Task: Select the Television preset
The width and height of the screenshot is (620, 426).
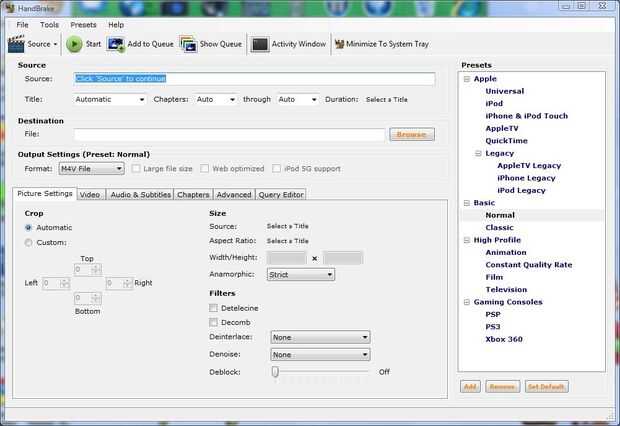Action: [506, 290]
